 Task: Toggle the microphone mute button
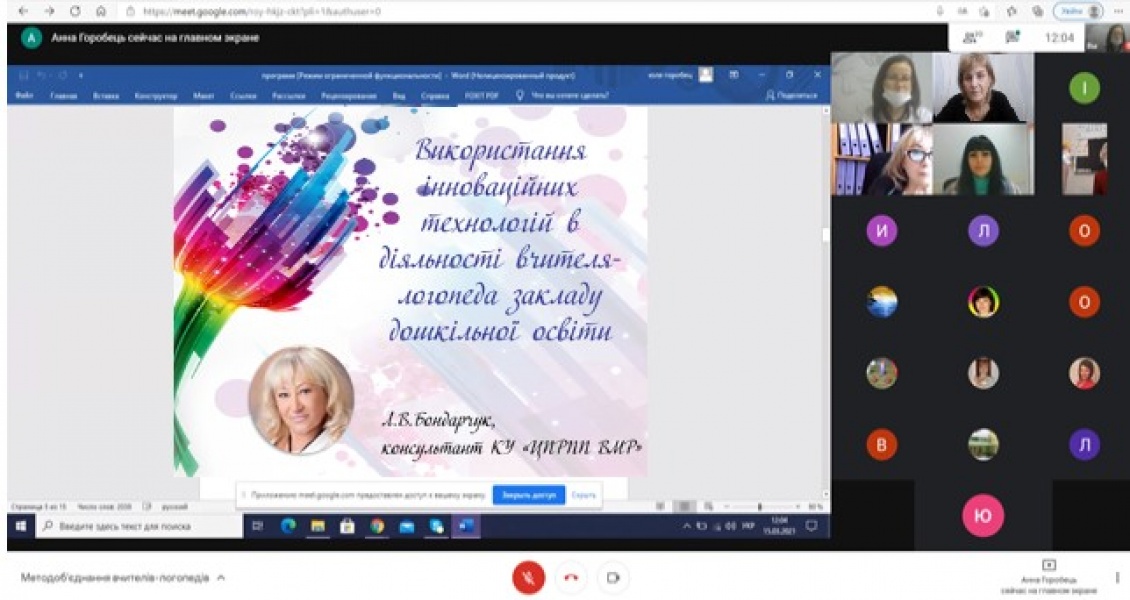click(x=529, y=577)
